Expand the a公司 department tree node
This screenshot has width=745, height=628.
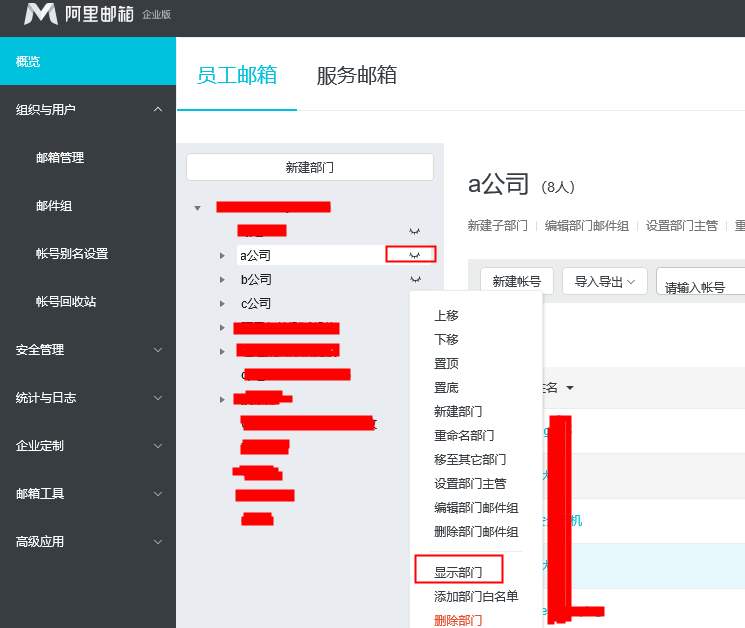[222, 256]
